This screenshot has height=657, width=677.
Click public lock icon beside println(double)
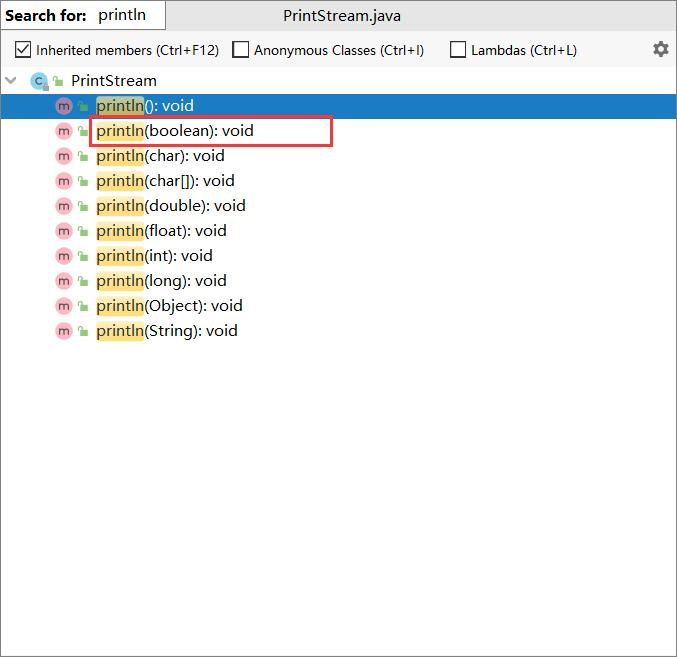83,206
